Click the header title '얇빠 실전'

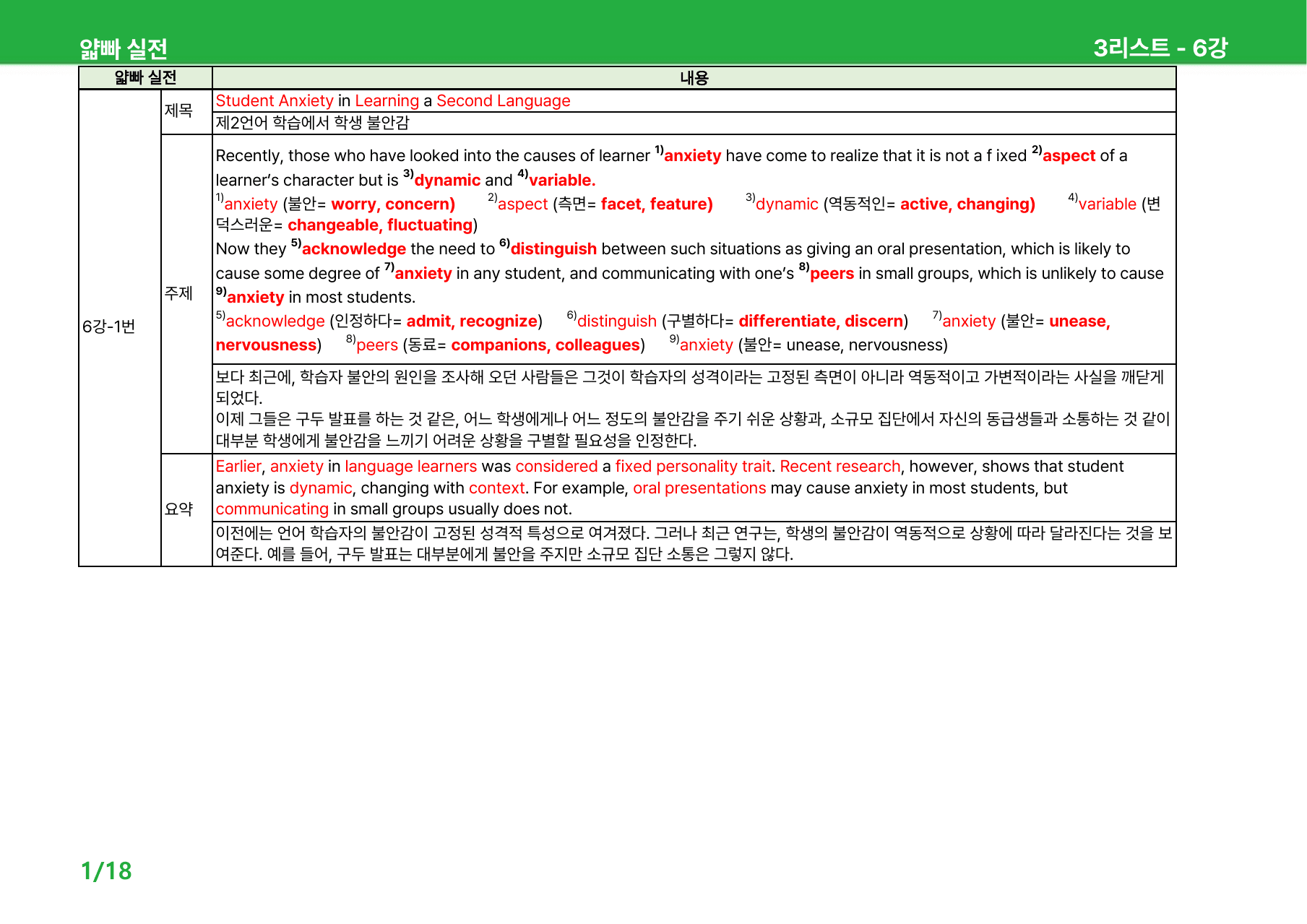click(124, 49)
